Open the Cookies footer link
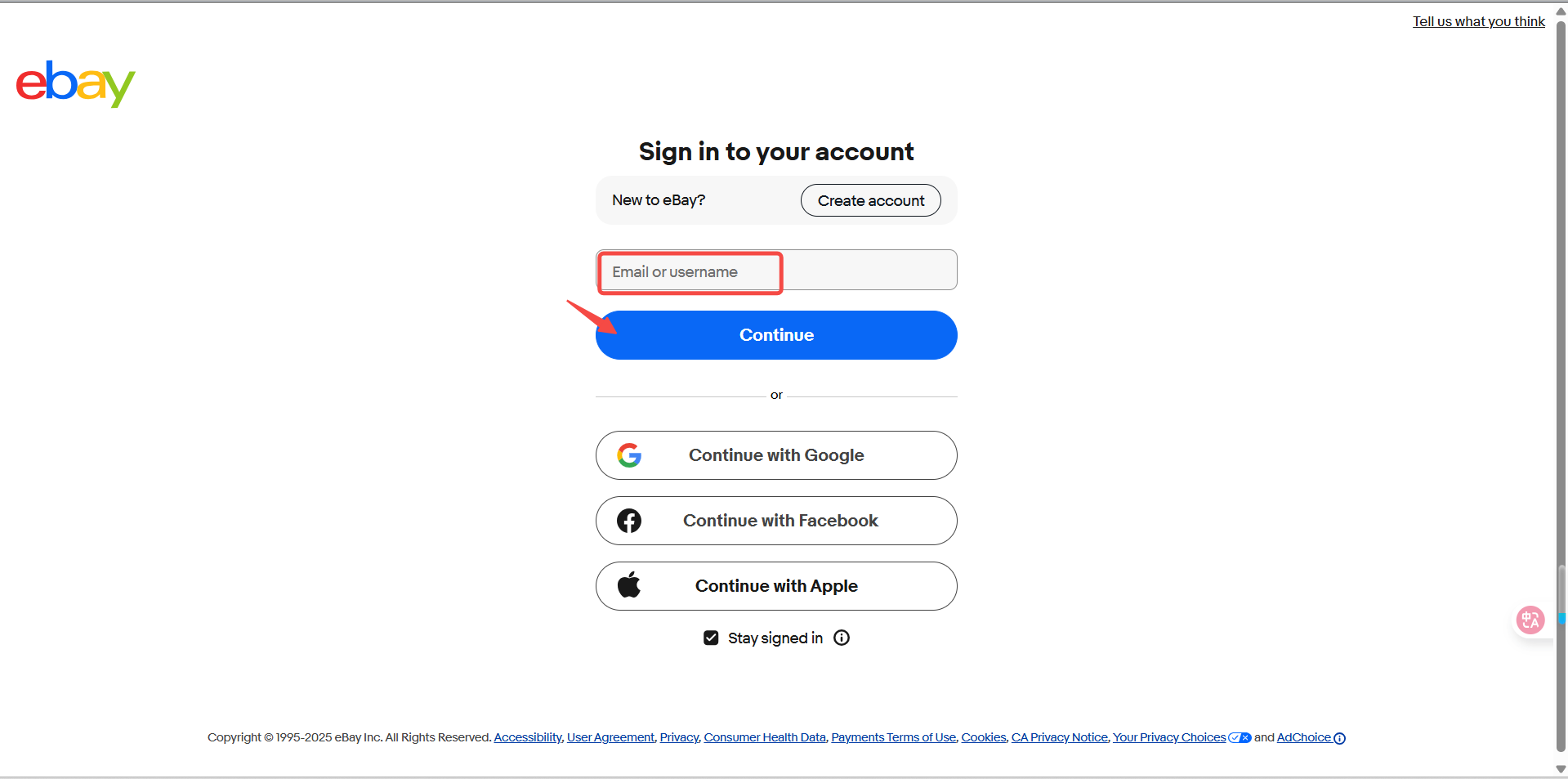Screen dimensions: 1568x779 click(x=983, y=737)
